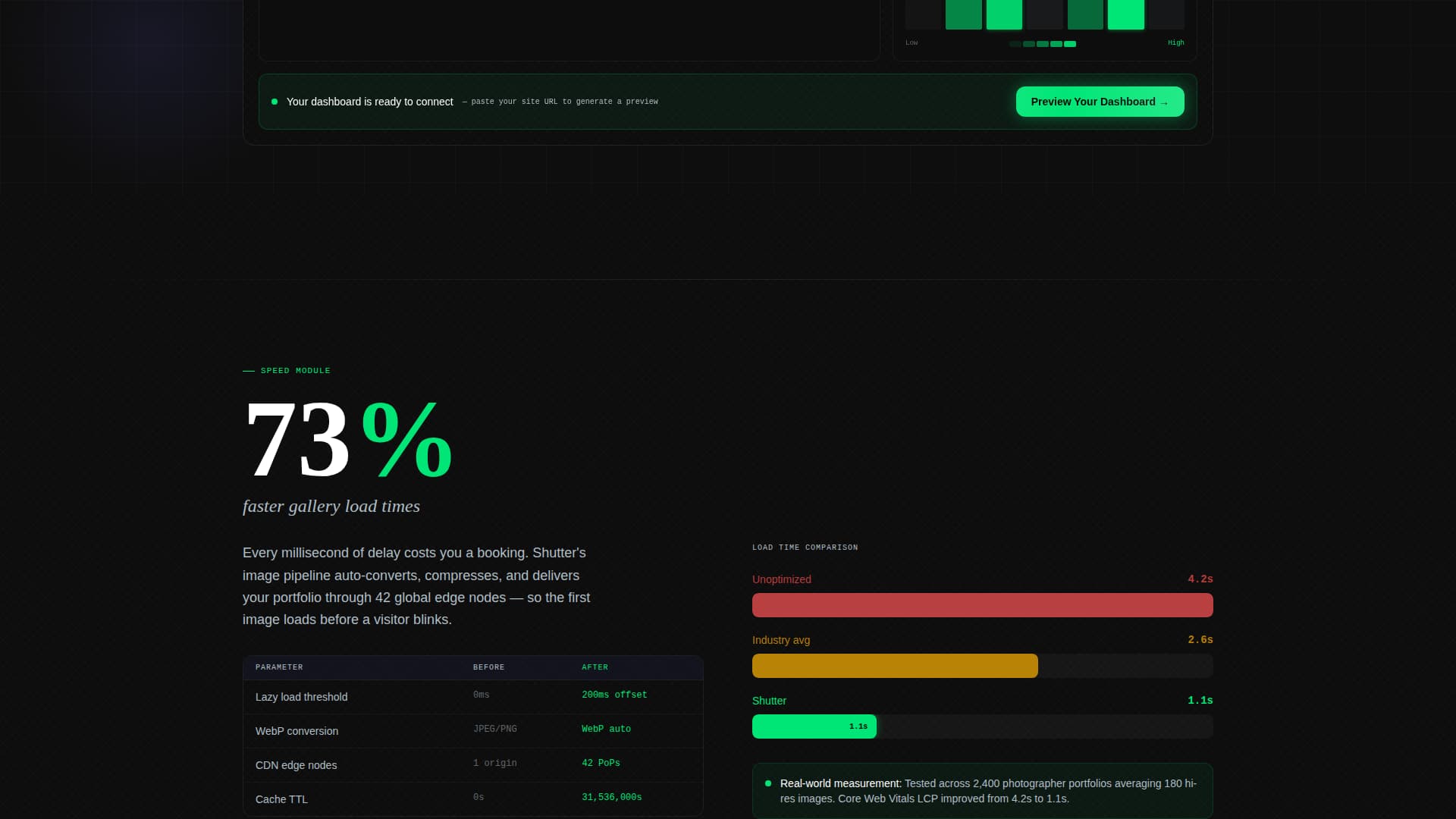1456x819 pixels.
Task: Click the 'JPEG/PNG' before value
Action: point(494,729)
